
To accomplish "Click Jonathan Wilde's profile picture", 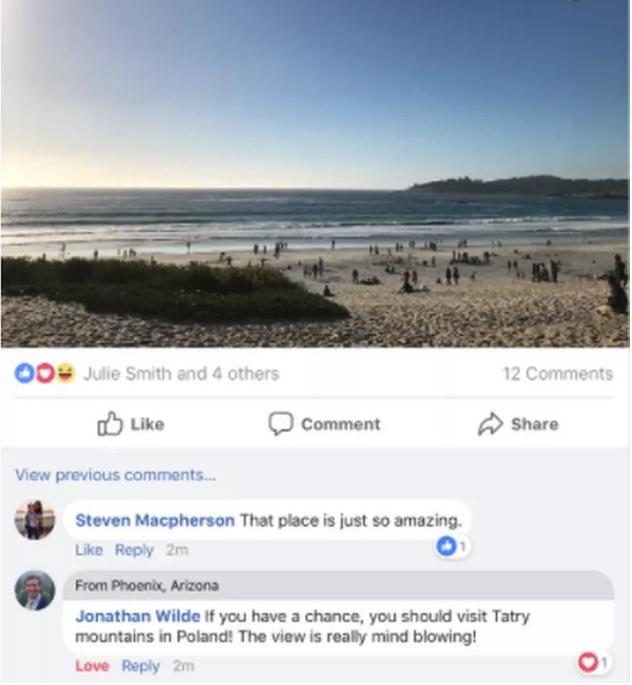I will 35,590.
